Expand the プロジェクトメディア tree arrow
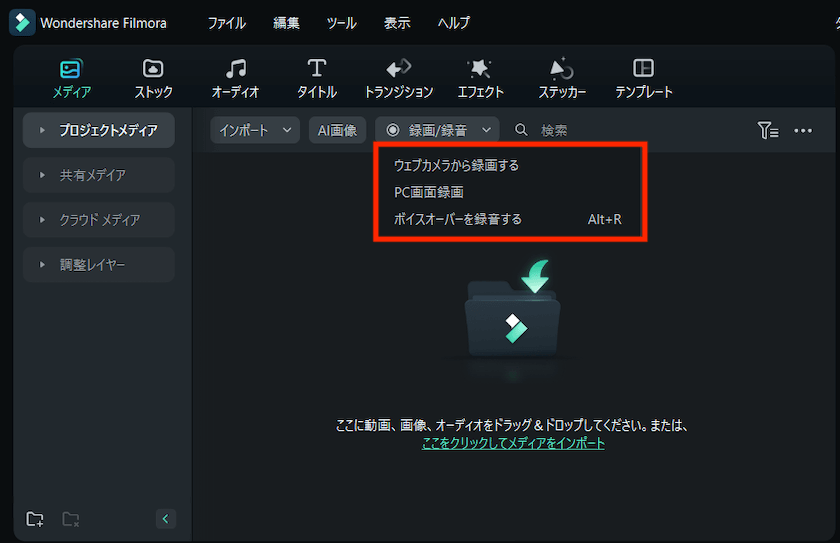 42,130
